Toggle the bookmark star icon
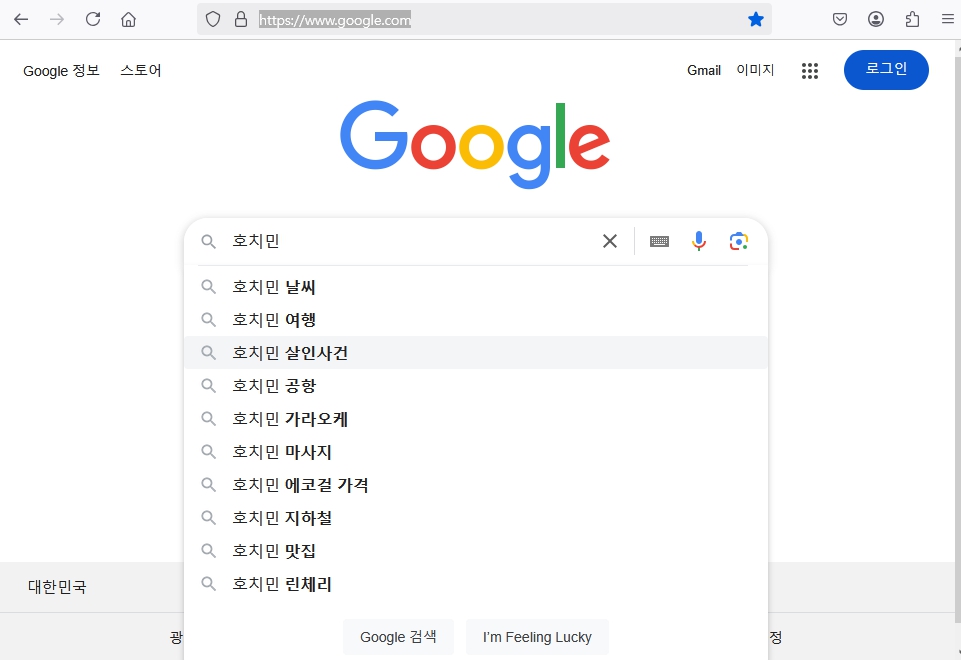The height and width of the screenshot is (660, 961). point(756,19)
